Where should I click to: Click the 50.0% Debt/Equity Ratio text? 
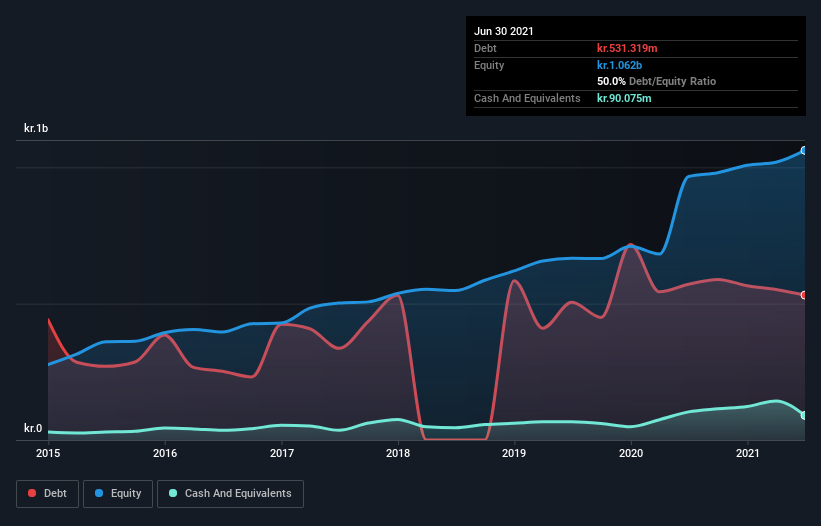[657, 82]
